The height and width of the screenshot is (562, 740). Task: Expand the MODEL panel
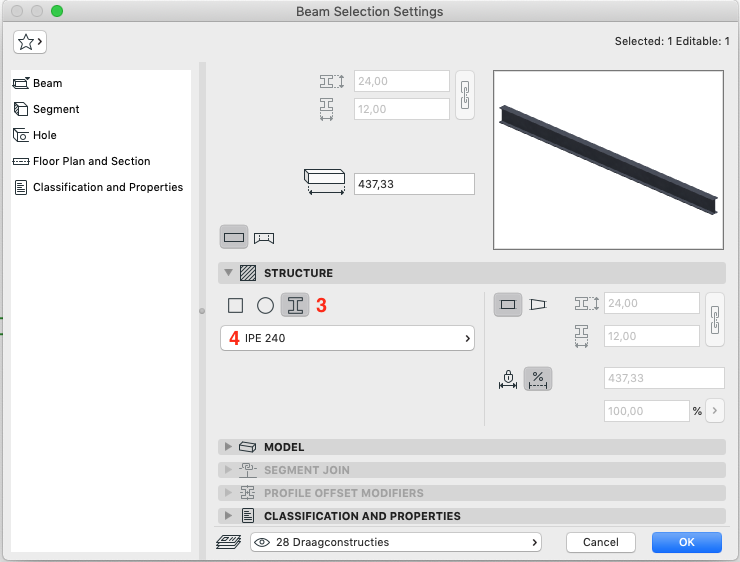pyautogui.click(x=228, y=446)
